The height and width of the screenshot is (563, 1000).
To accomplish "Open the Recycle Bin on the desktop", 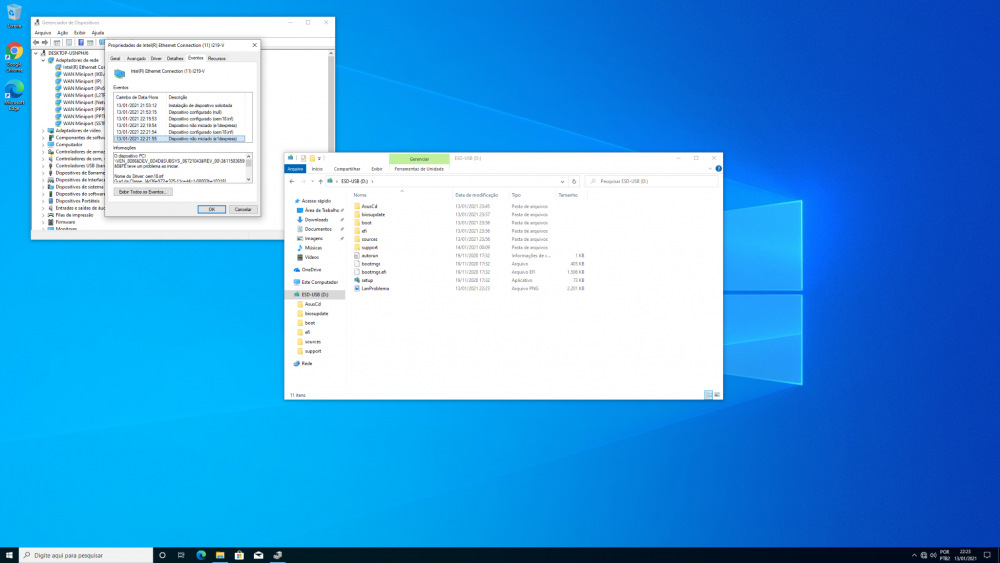I will pyautogui.click(x=14, y=14).
